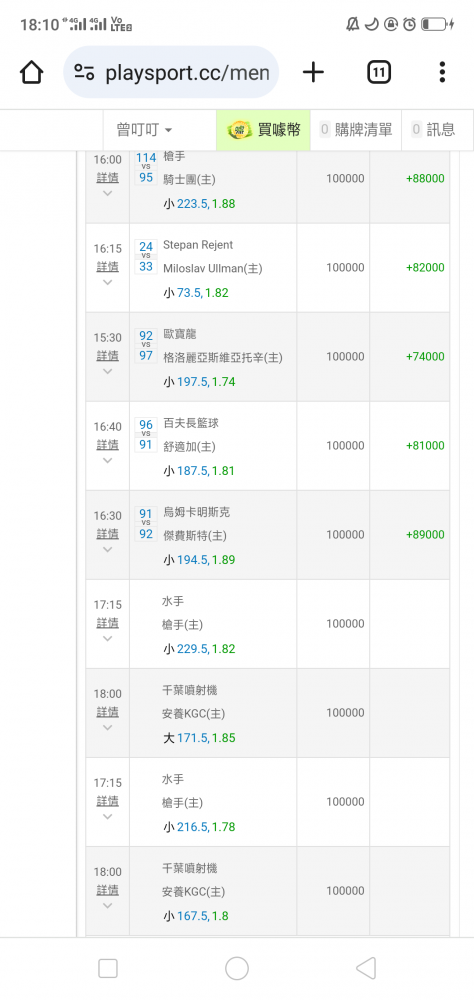Tap the browser home icon

tap(31, 72)
